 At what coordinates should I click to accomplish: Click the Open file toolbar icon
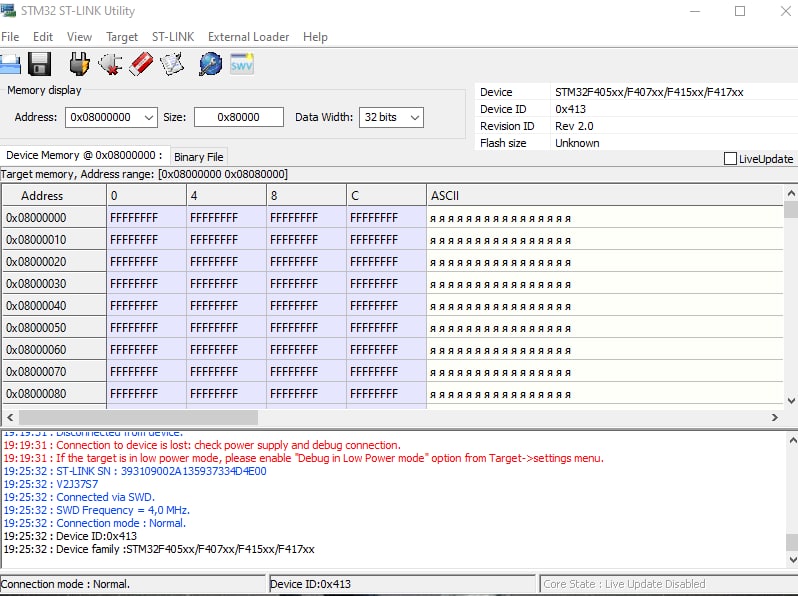point(10,64)
